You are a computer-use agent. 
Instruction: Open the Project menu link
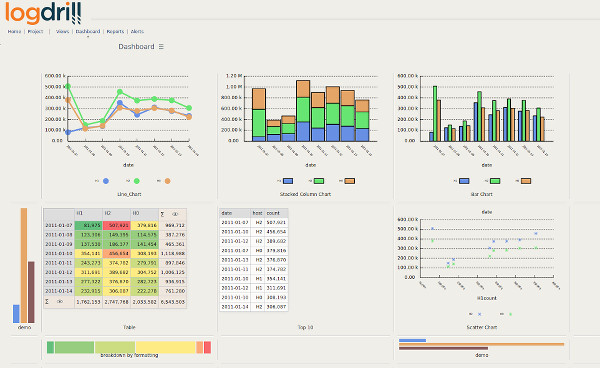pos(35,31)
